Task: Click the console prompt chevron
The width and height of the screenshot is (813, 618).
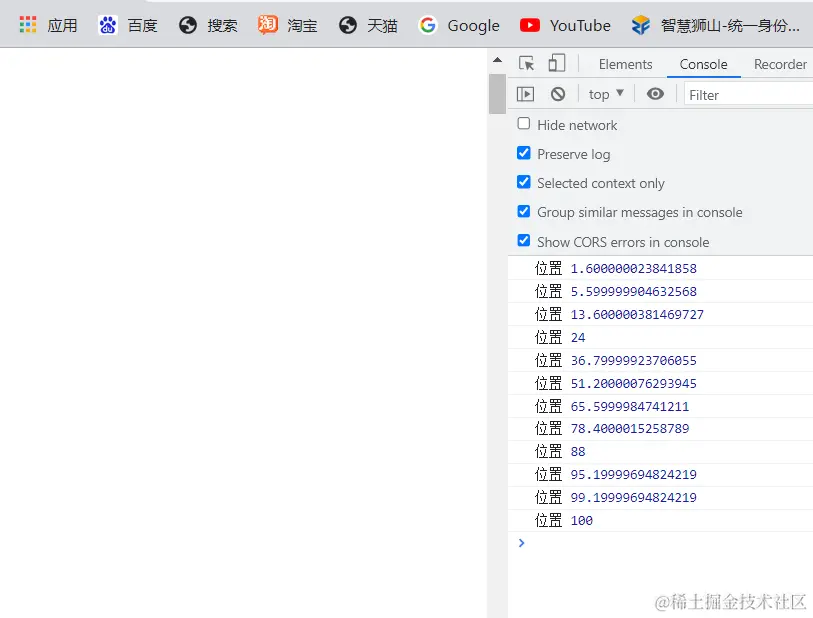Action: (x=522, y=543)
